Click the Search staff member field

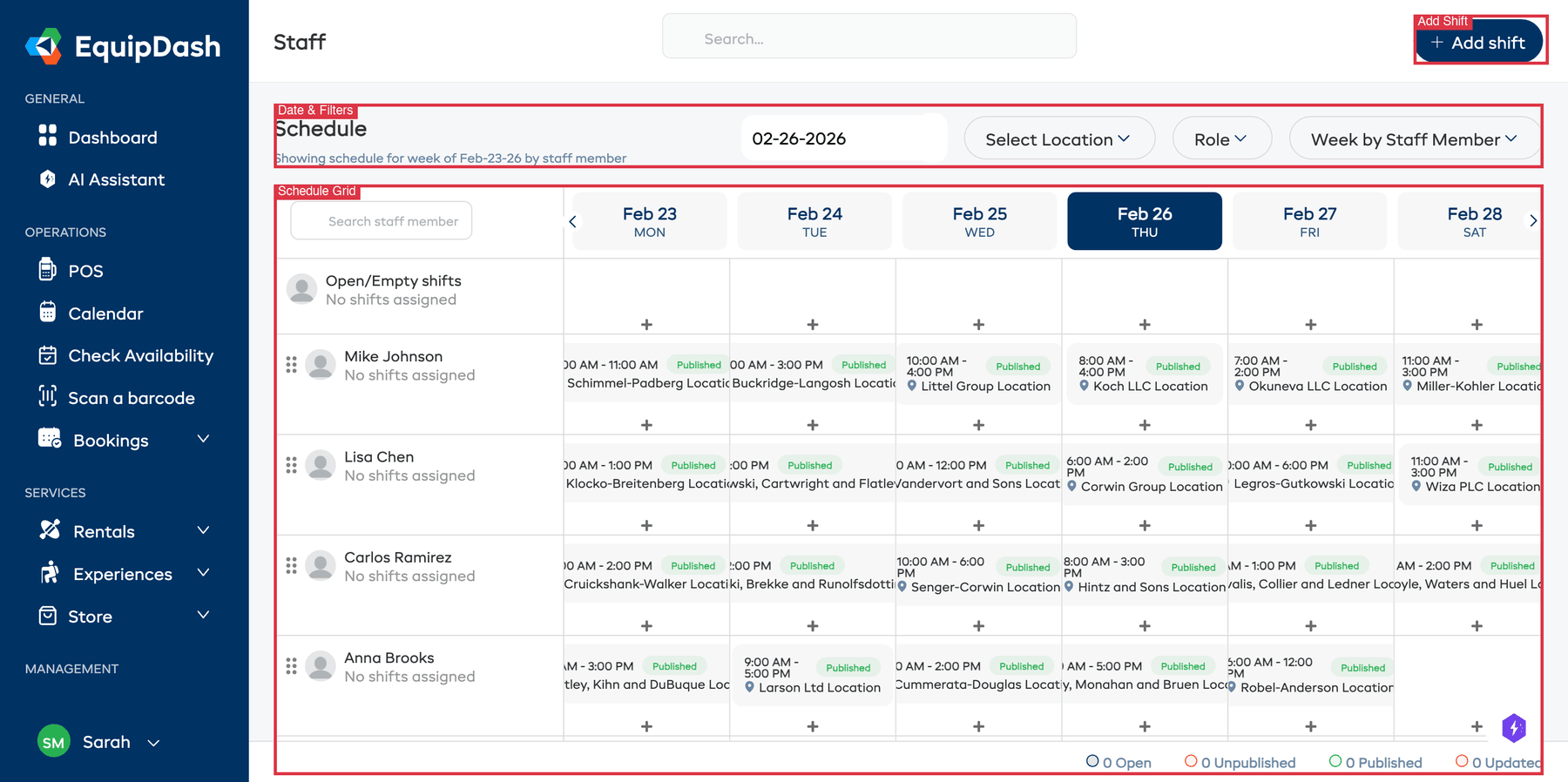[392, 221]
